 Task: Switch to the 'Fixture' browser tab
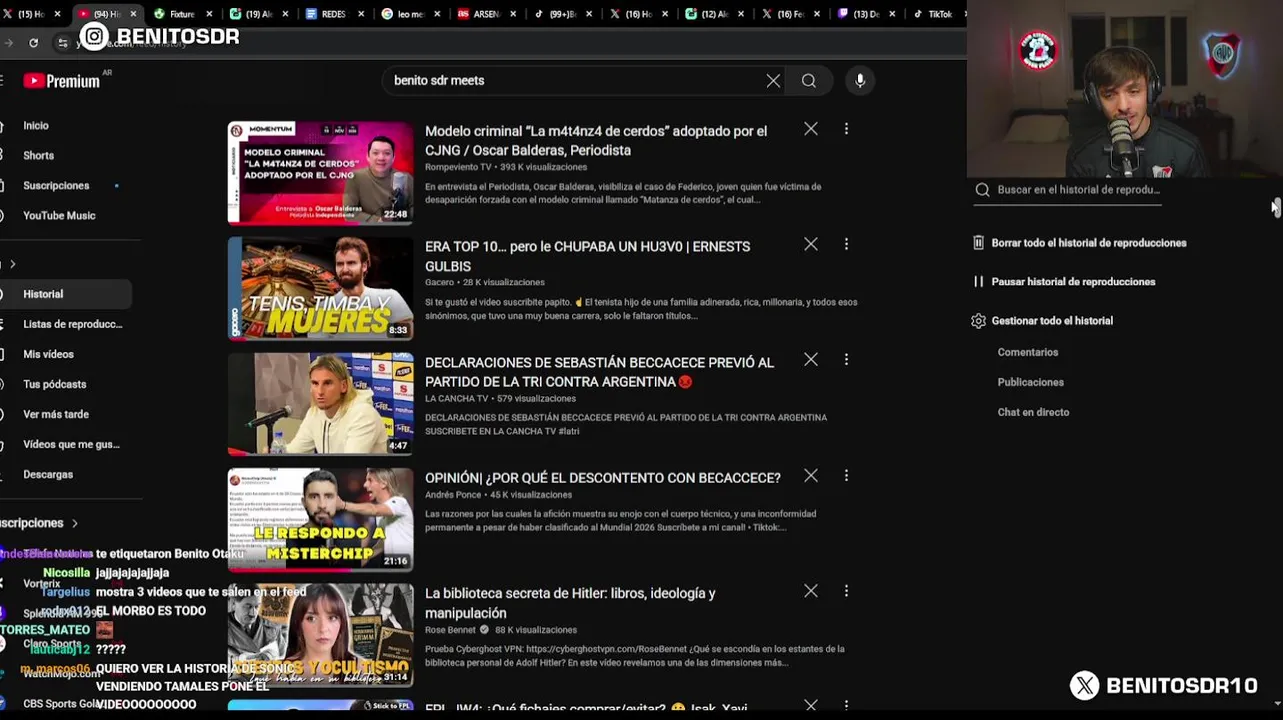tap(181, 14)
